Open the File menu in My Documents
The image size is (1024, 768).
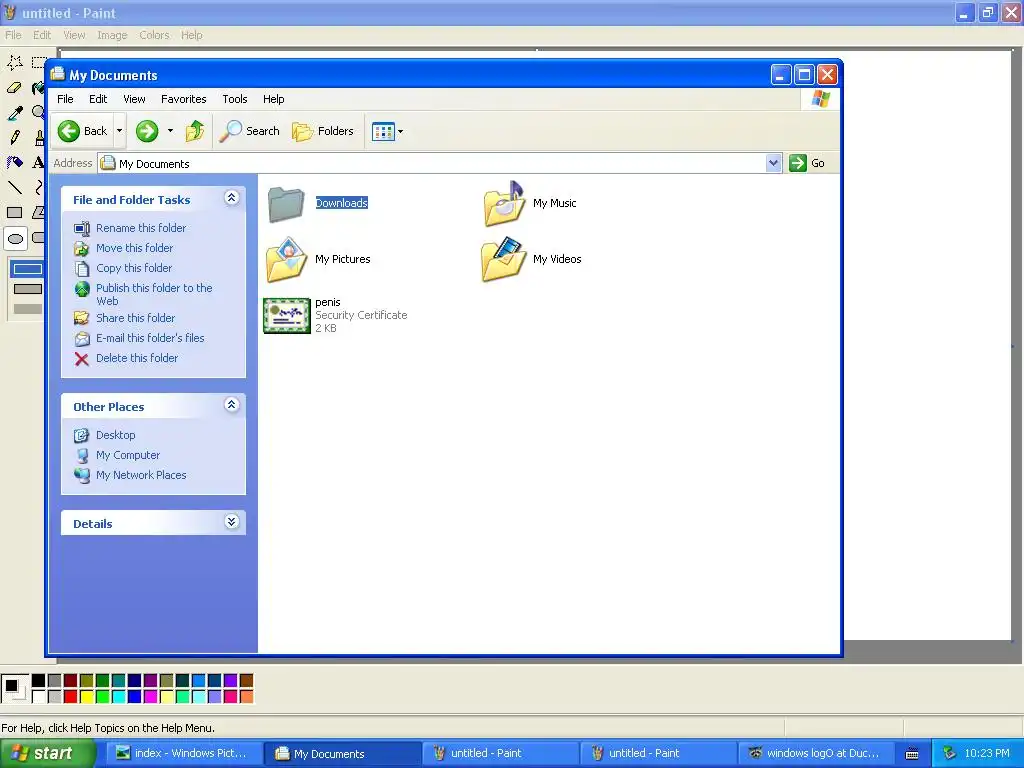(x=65, y=99)
